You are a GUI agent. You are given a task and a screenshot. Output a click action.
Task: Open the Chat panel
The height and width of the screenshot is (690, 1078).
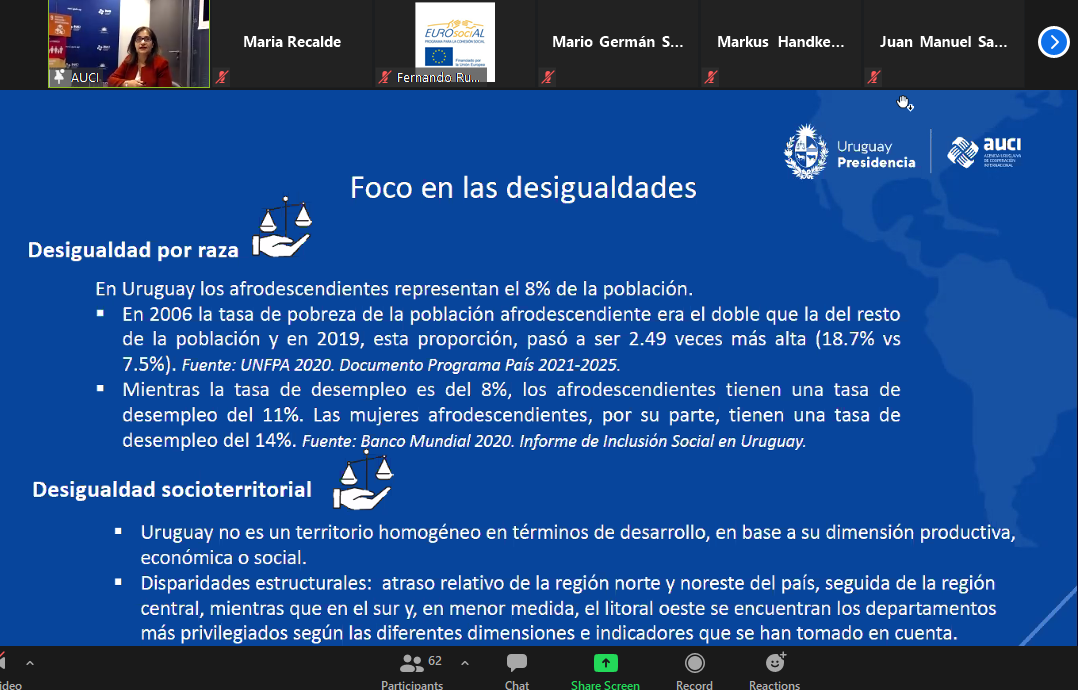pyautogui.click(x=516, y=663)
